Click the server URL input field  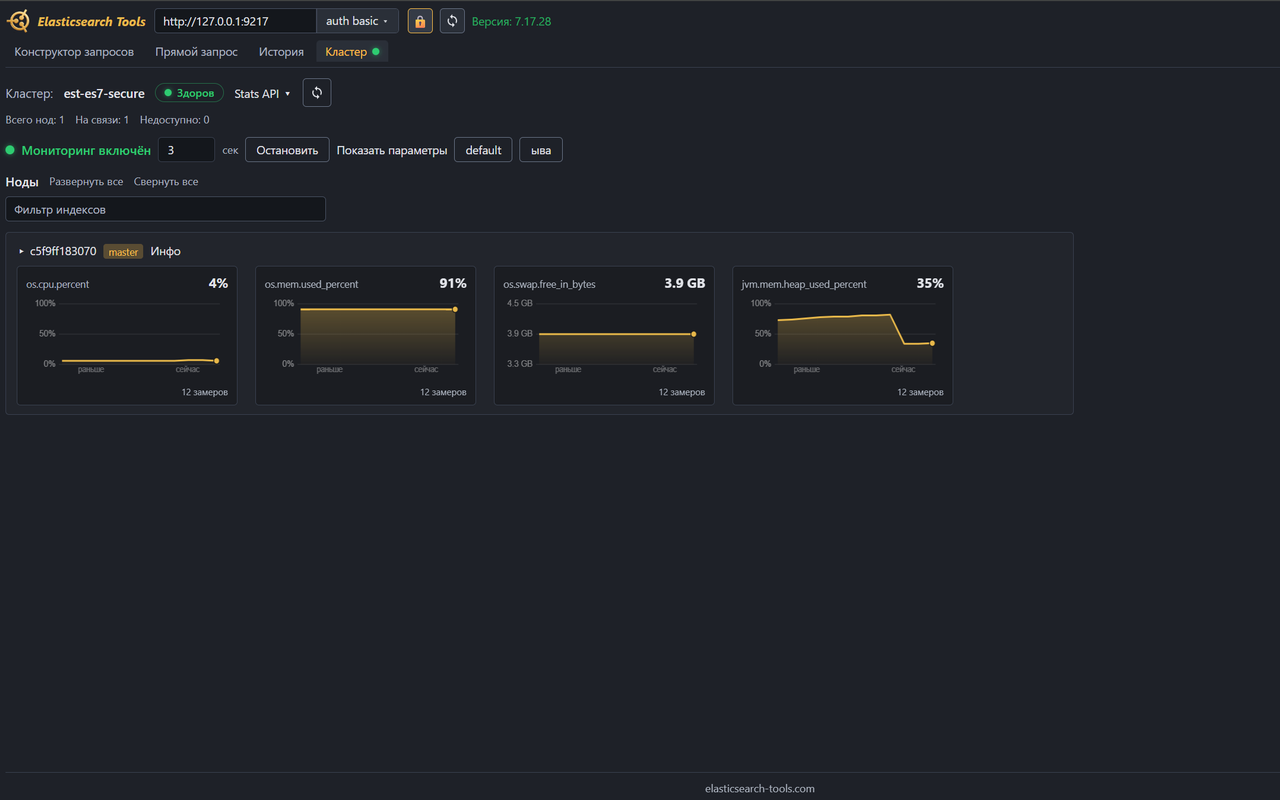coord(235,21)
